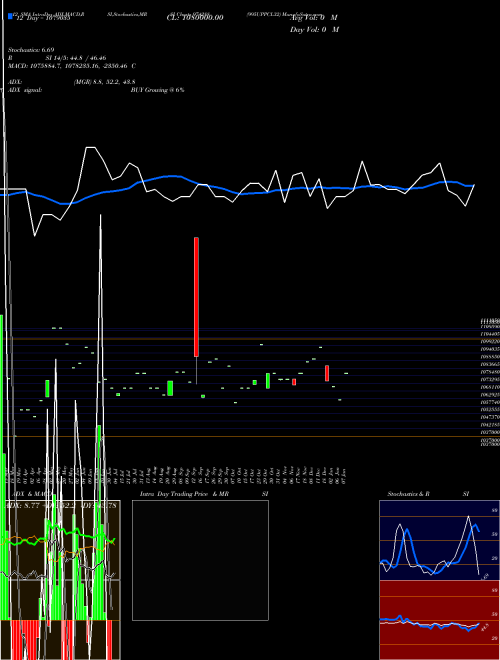Click the tall red candlestick in price chart
Screen dimensions: 500x660
click(196, 297)
